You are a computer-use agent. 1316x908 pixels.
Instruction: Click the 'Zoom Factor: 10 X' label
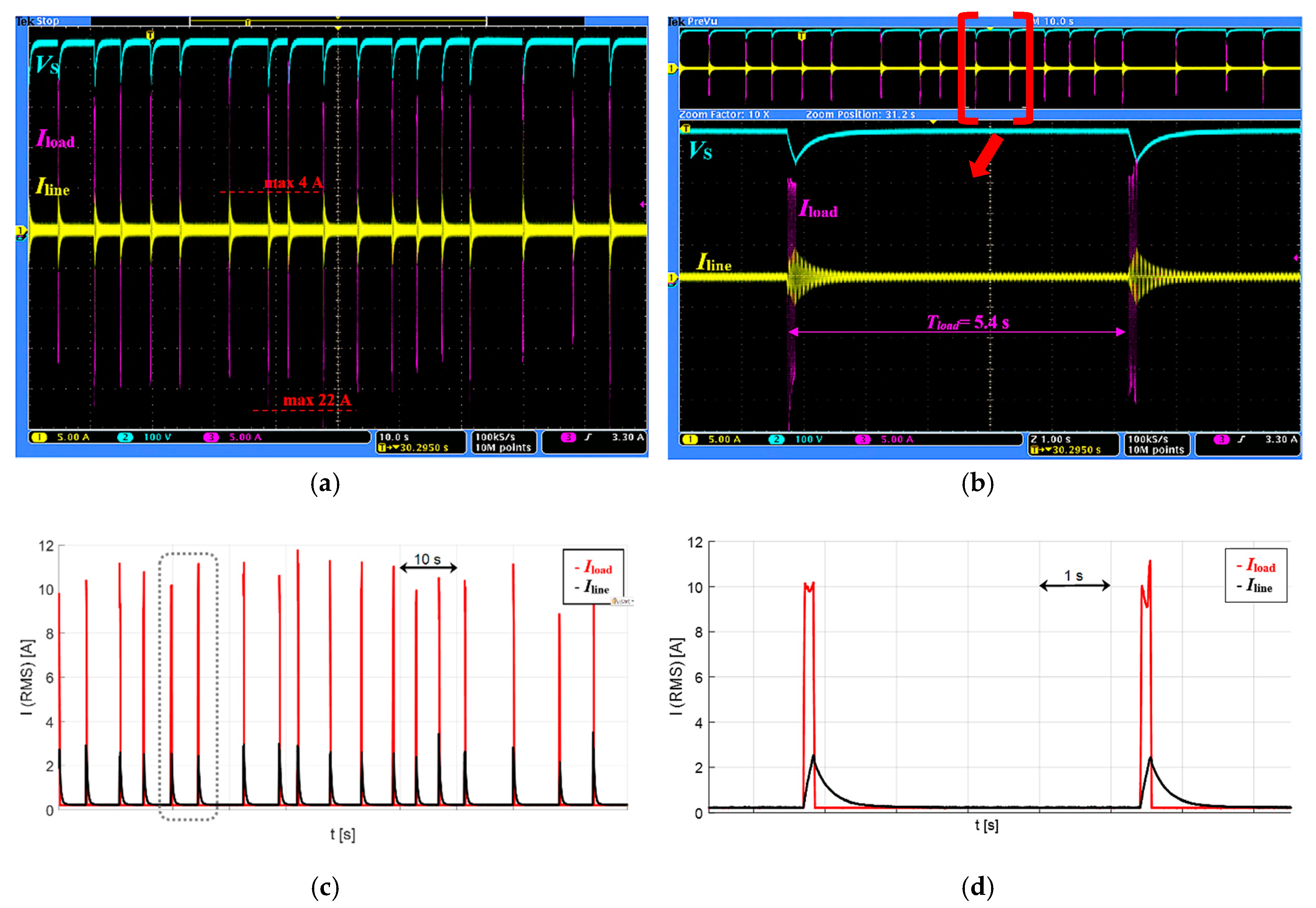(x=724, y=115)
